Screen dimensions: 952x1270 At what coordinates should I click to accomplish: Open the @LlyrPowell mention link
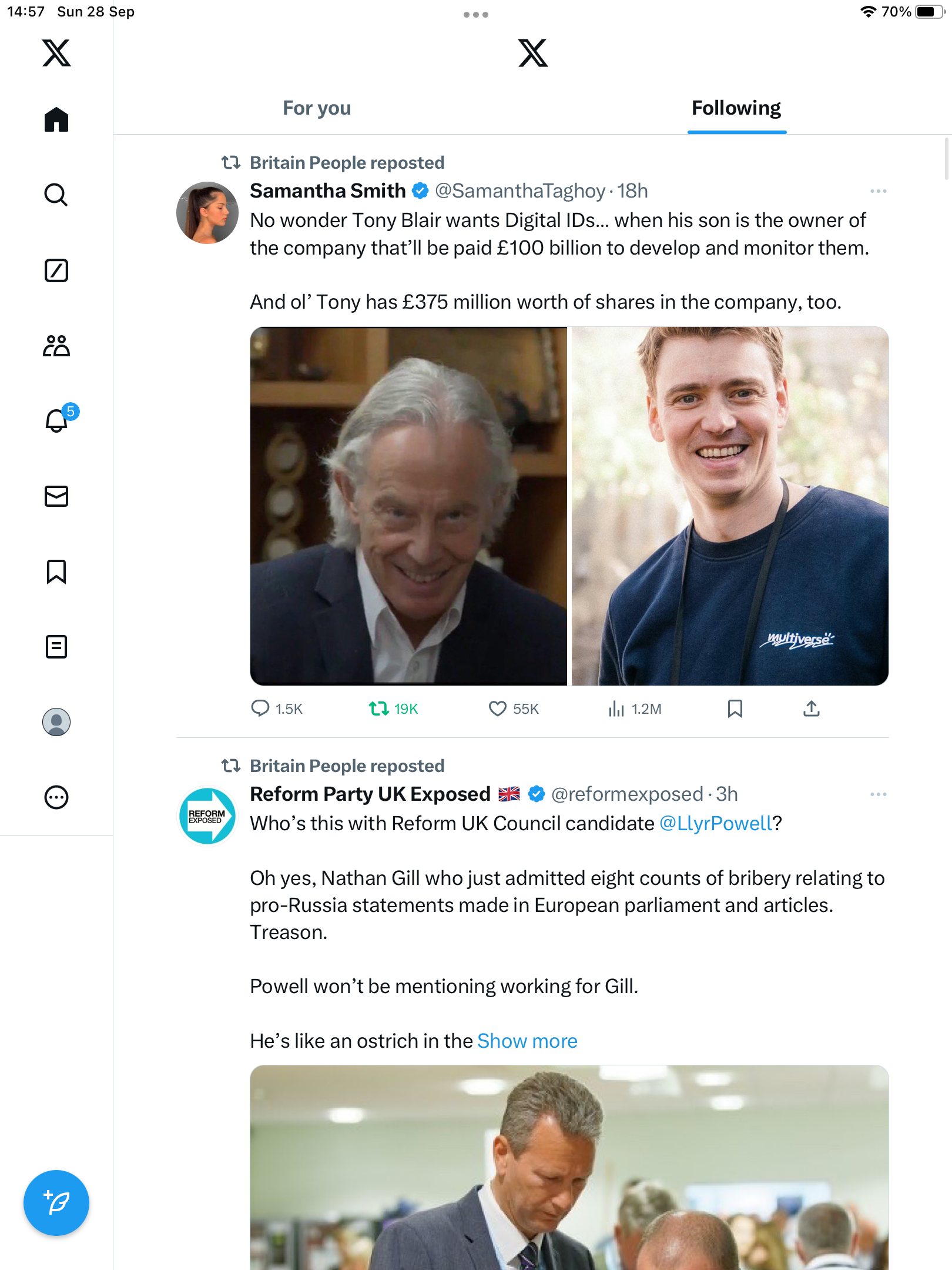pos(715,823)
